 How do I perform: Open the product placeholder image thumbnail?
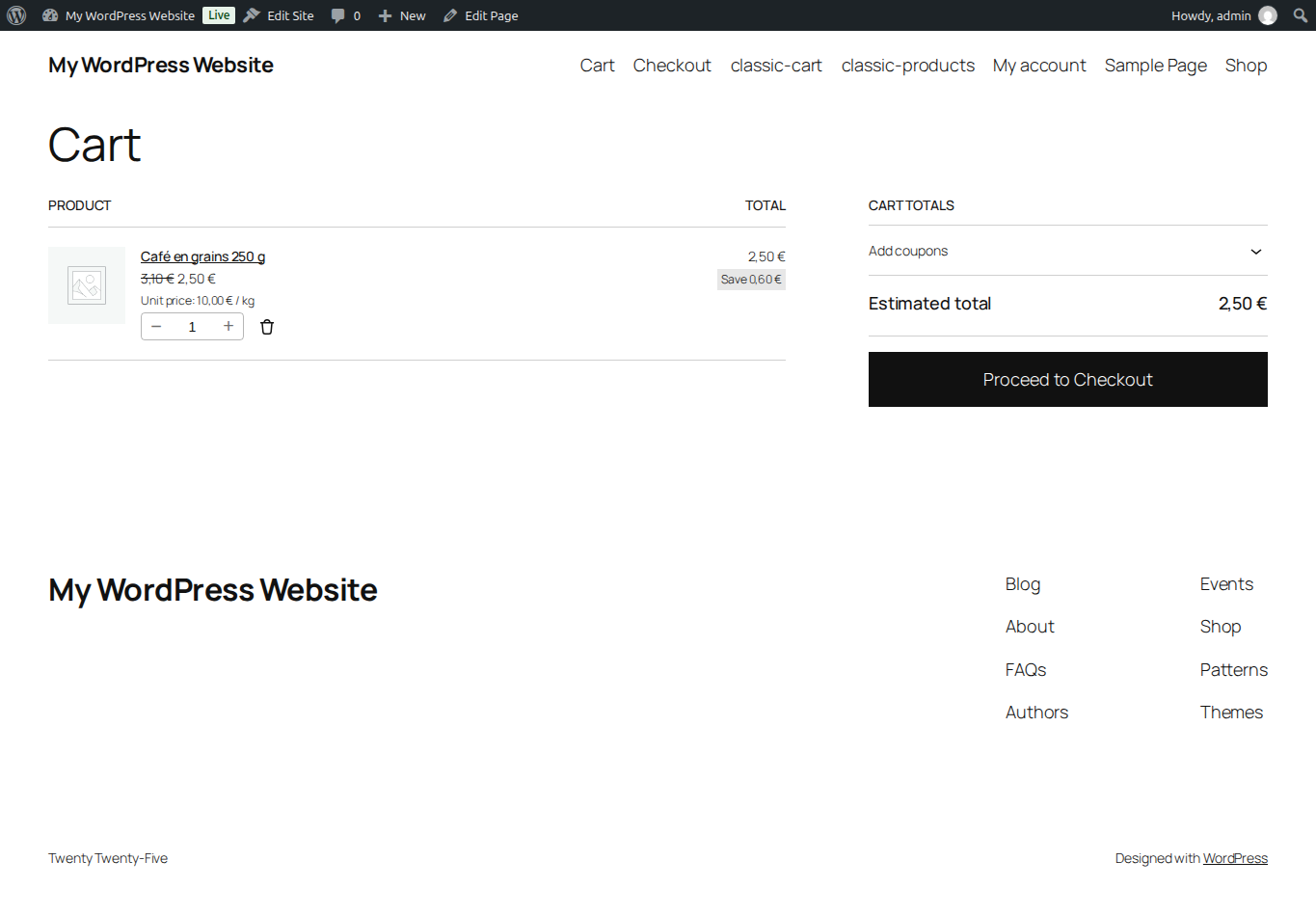pyautogui.click(x=87, y=285)
